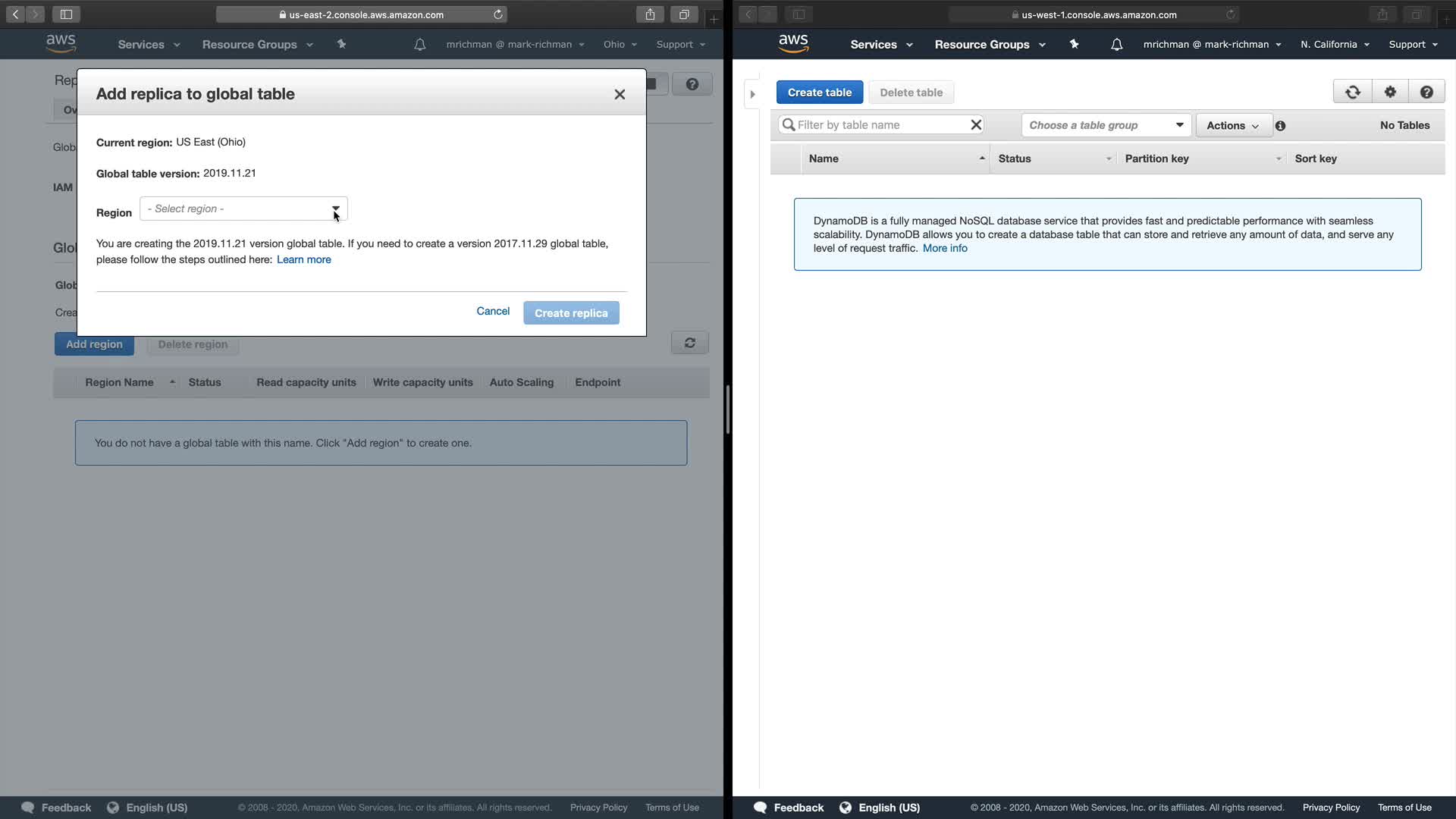
Task: Click the info icon next to Actions
Action: (1280, 126)
